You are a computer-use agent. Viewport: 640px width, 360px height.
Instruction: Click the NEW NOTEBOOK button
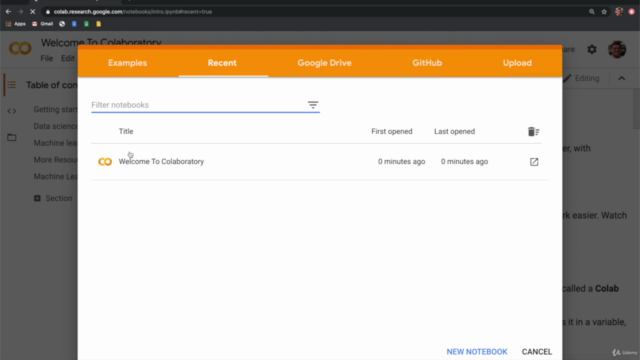pos(477,352)
